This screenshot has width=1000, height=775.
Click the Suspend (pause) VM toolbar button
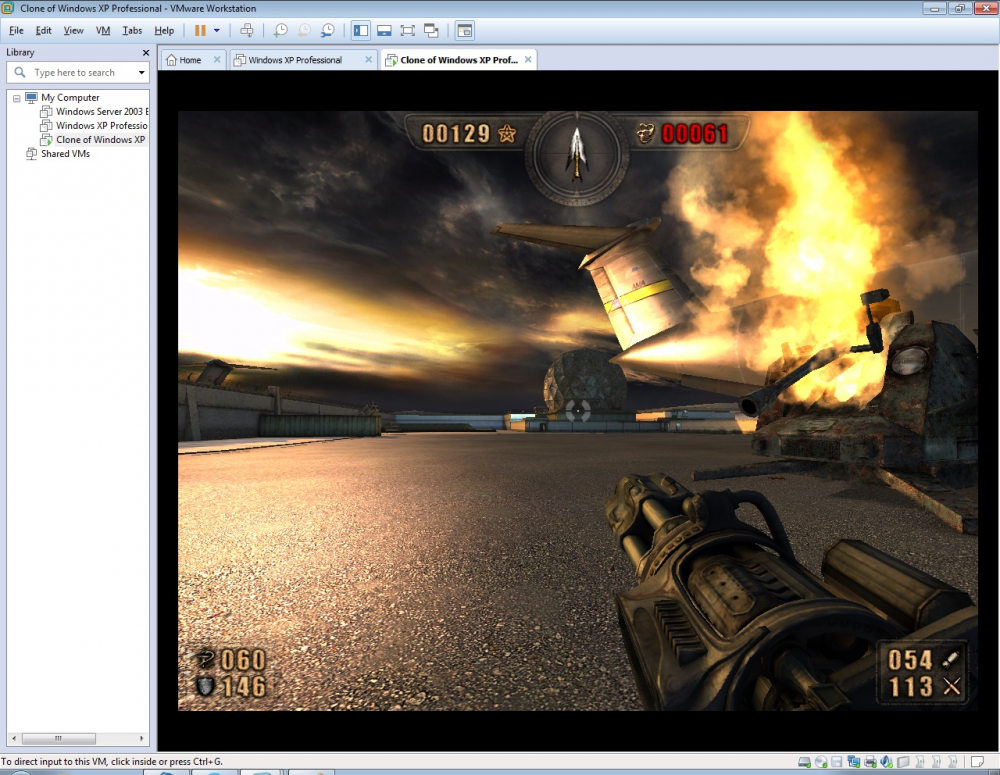coord(200,30)
